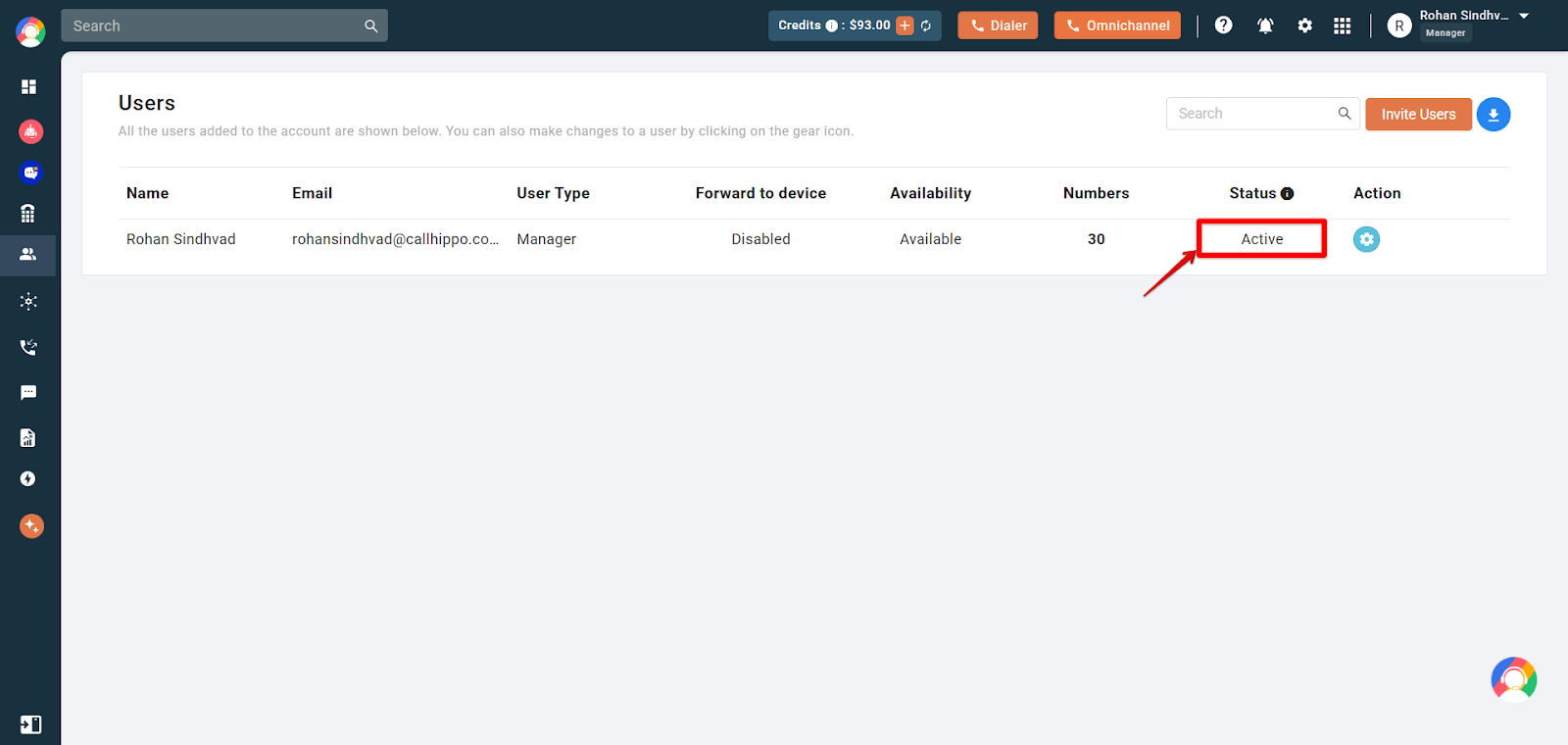Click the Credits info icon
Image resolution: width=1568 pixels, height=745 pixels.
point(831,25)
